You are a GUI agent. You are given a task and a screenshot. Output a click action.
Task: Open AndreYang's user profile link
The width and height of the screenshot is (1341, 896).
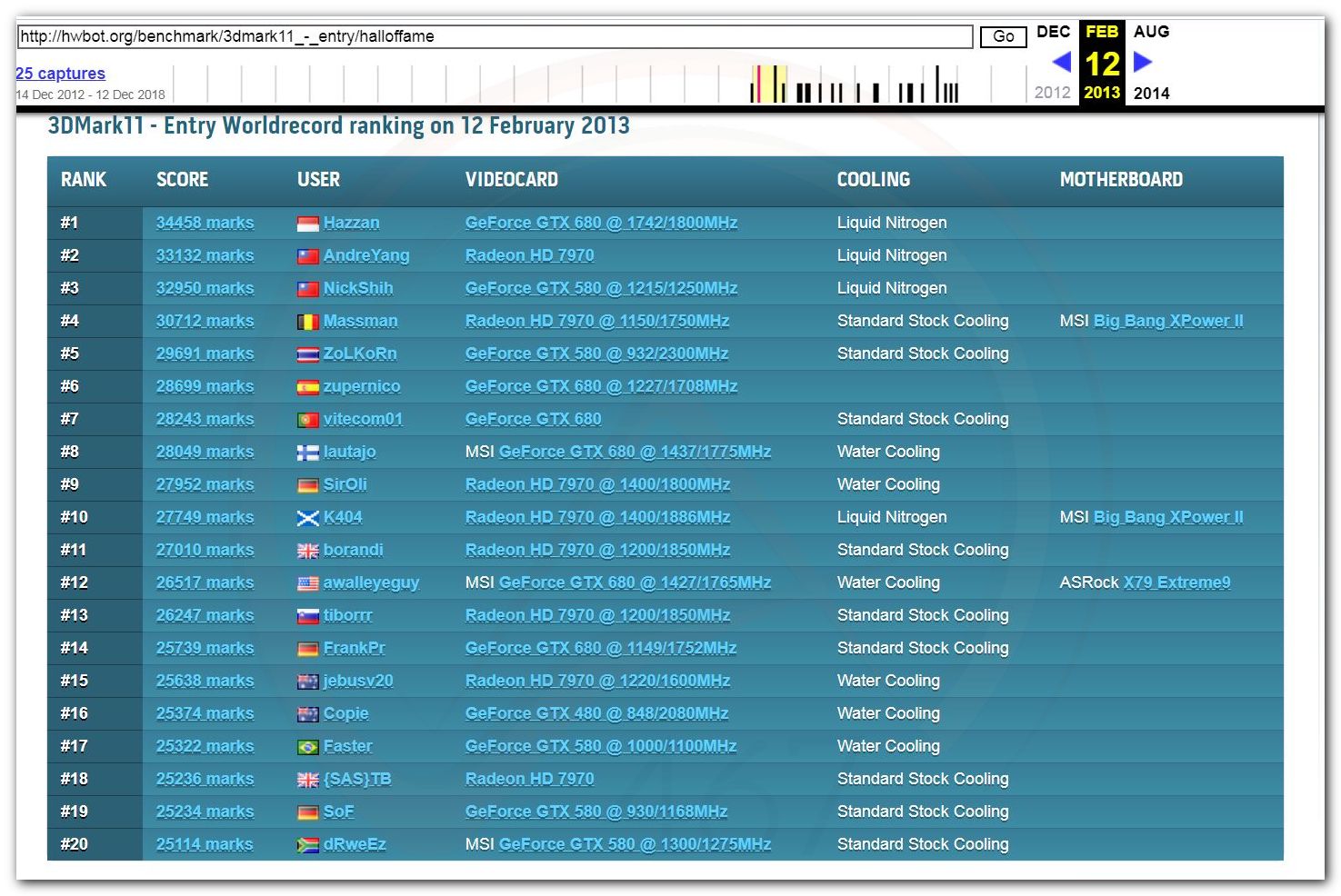point(366,255)
